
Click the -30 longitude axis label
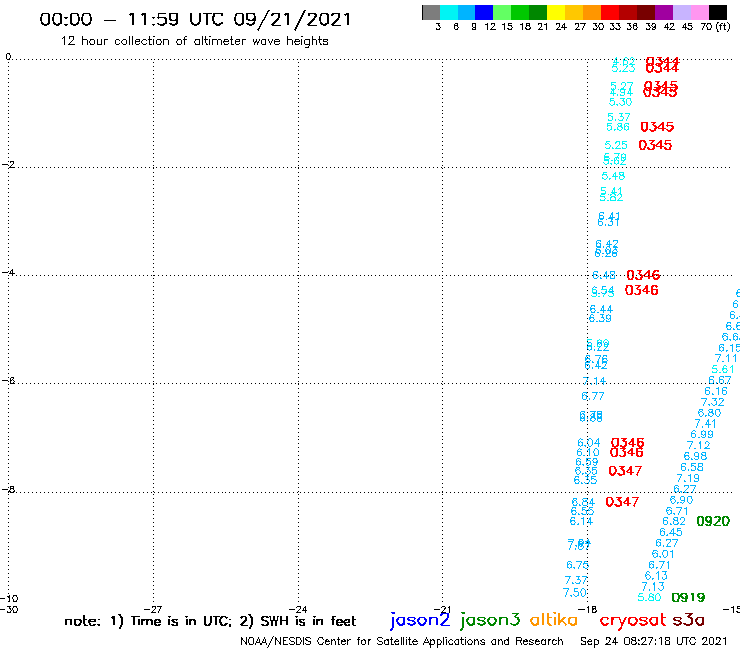pos(9,610)
